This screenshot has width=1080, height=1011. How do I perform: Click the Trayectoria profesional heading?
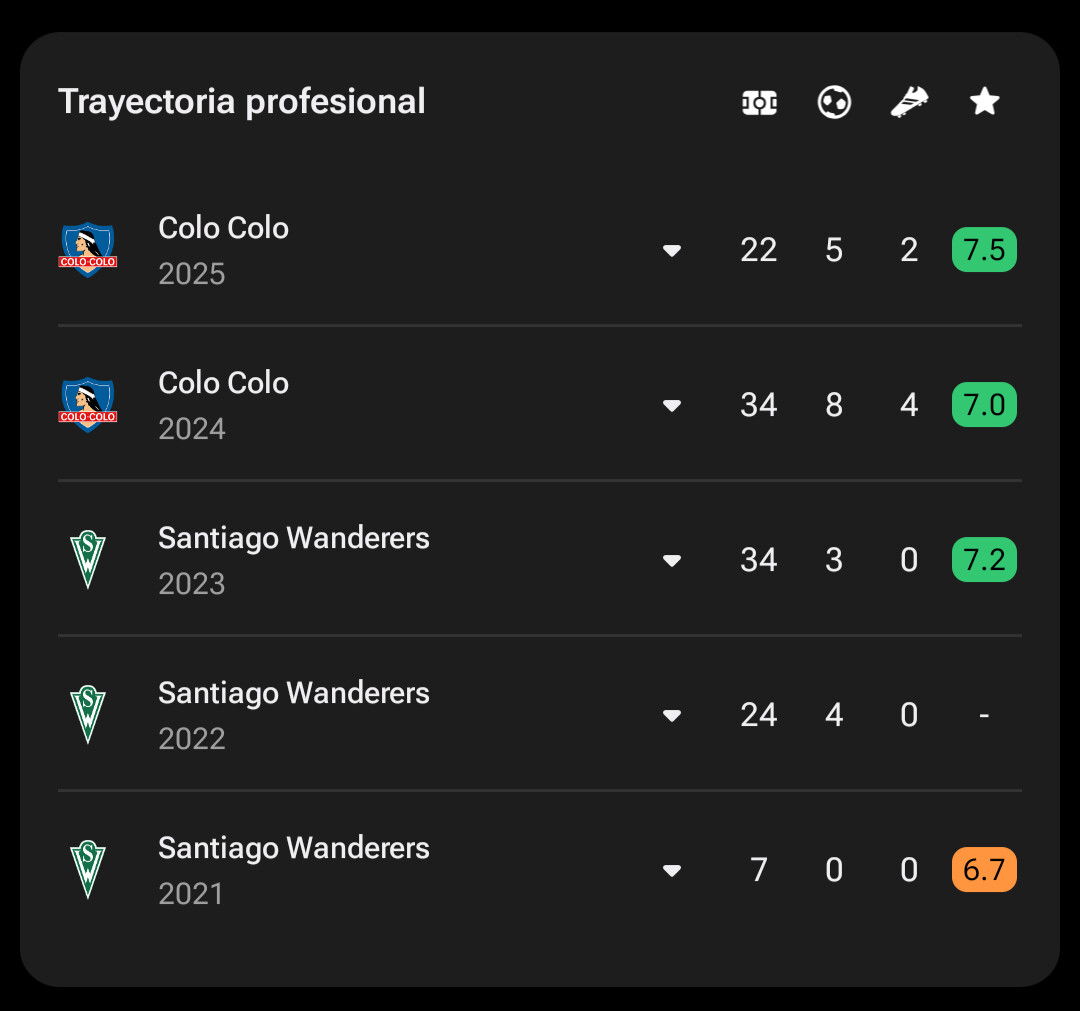click(x=242, y=102)
